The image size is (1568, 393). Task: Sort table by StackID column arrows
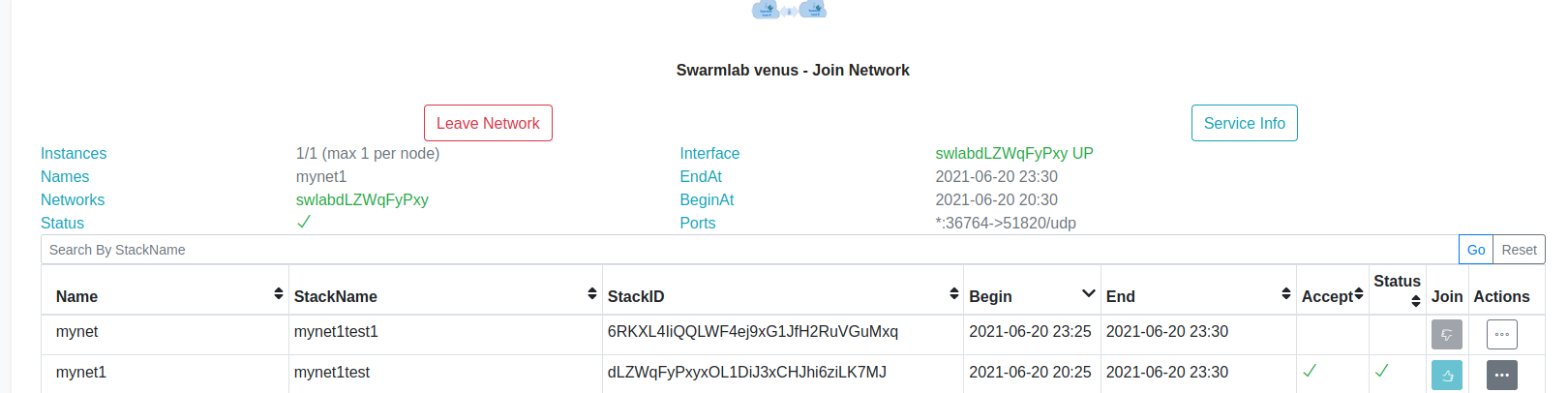pos(954,293)
